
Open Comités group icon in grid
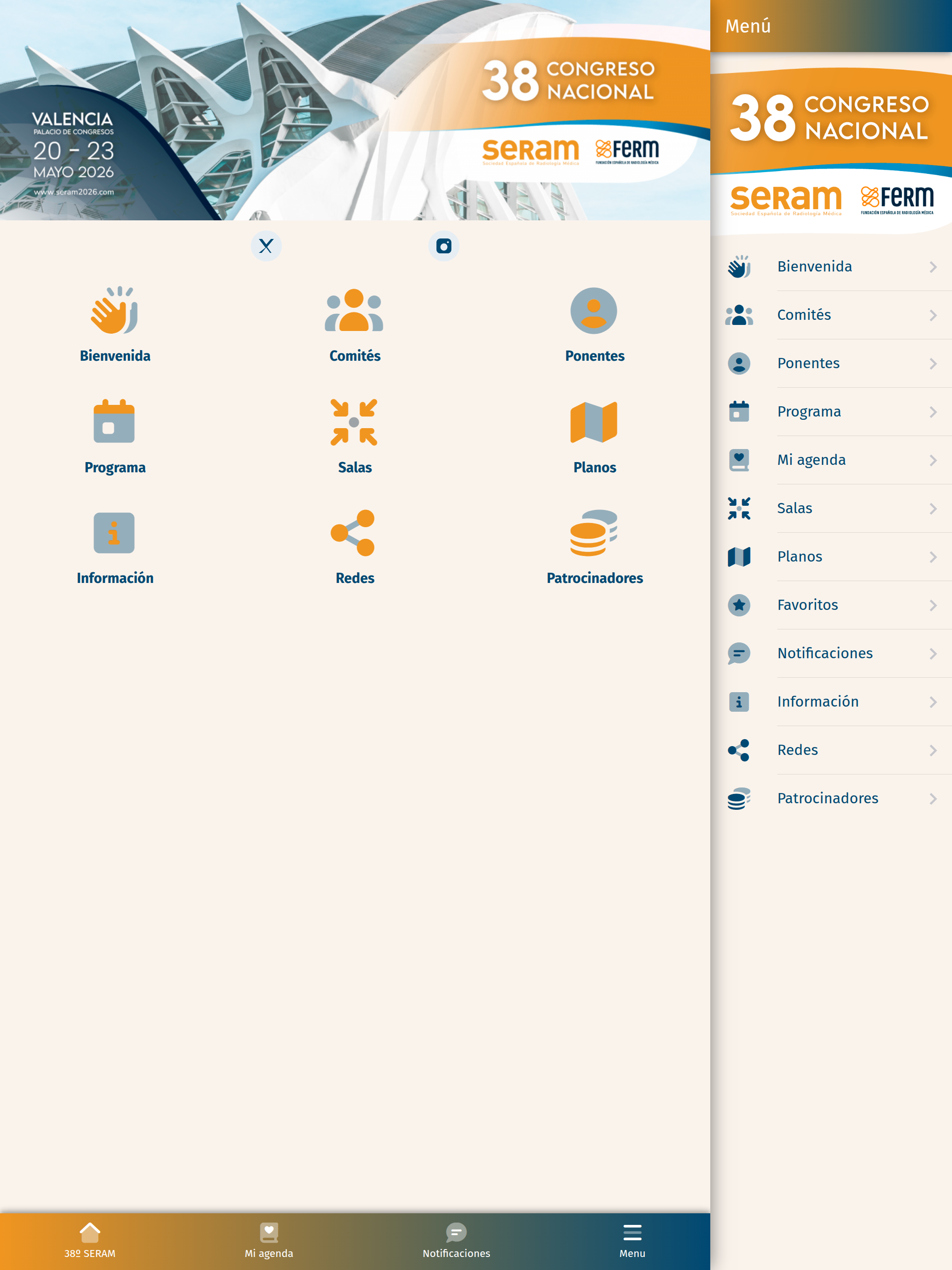pyautogui.click(x=354, y=310)
